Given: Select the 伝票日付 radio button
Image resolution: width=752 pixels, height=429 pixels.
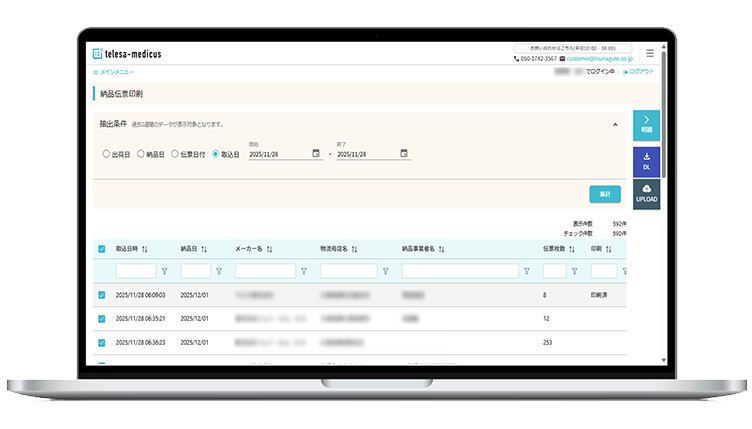Looking at the screenshot, I should point(174,154).
